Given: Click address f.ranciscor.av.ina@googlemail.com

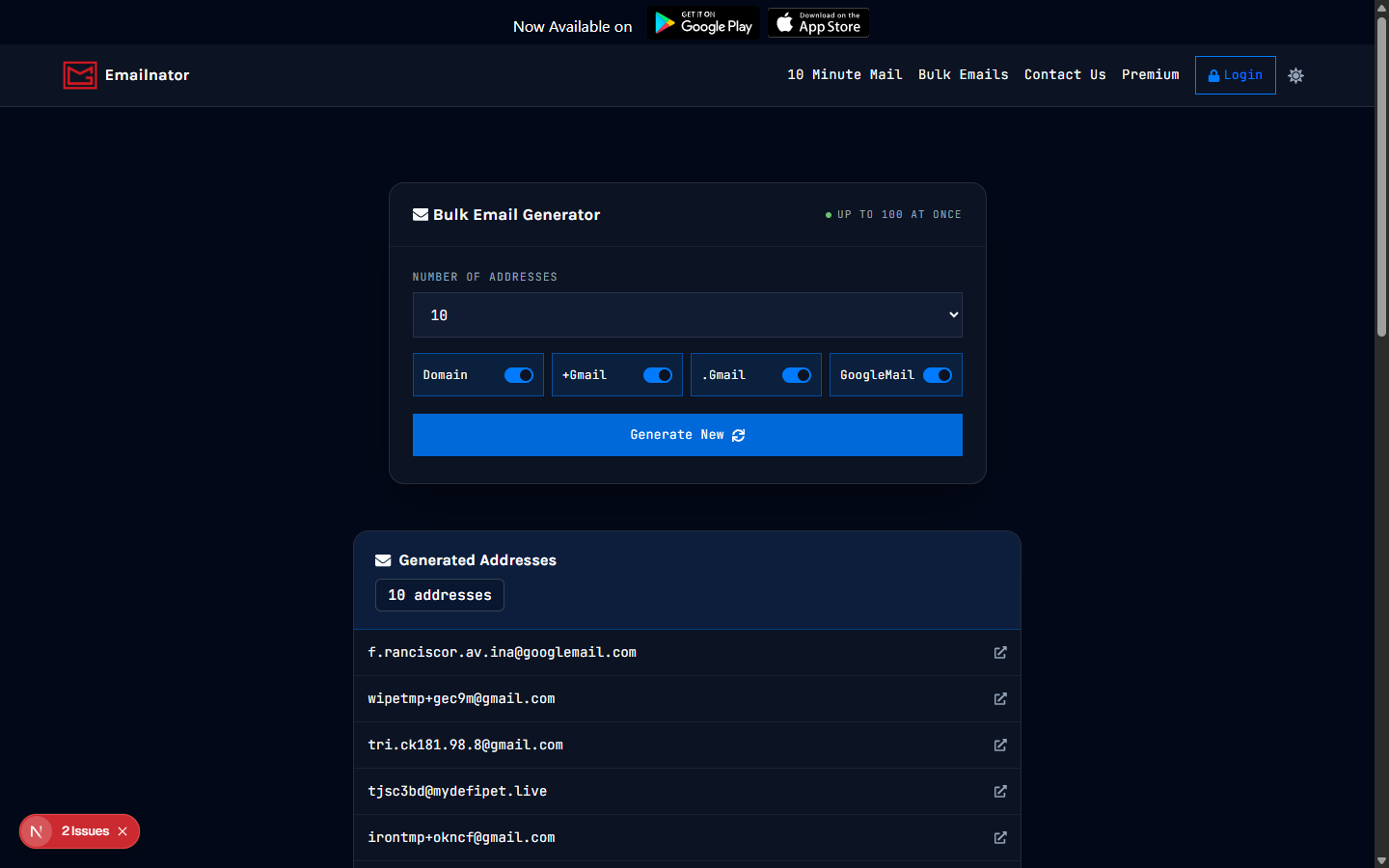Looking at the screenshot, I should [503, 653].
